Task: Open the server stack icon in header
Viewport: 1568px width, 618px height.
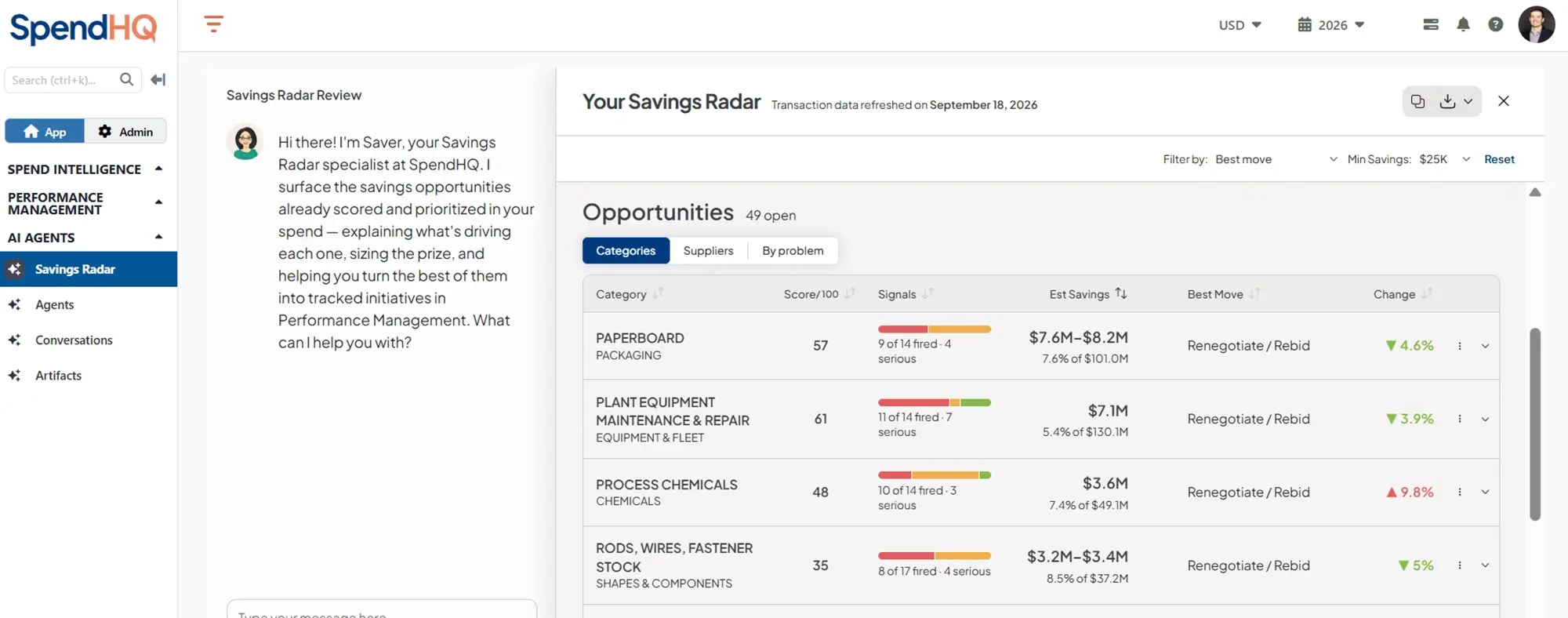Action: point(1430,24)
